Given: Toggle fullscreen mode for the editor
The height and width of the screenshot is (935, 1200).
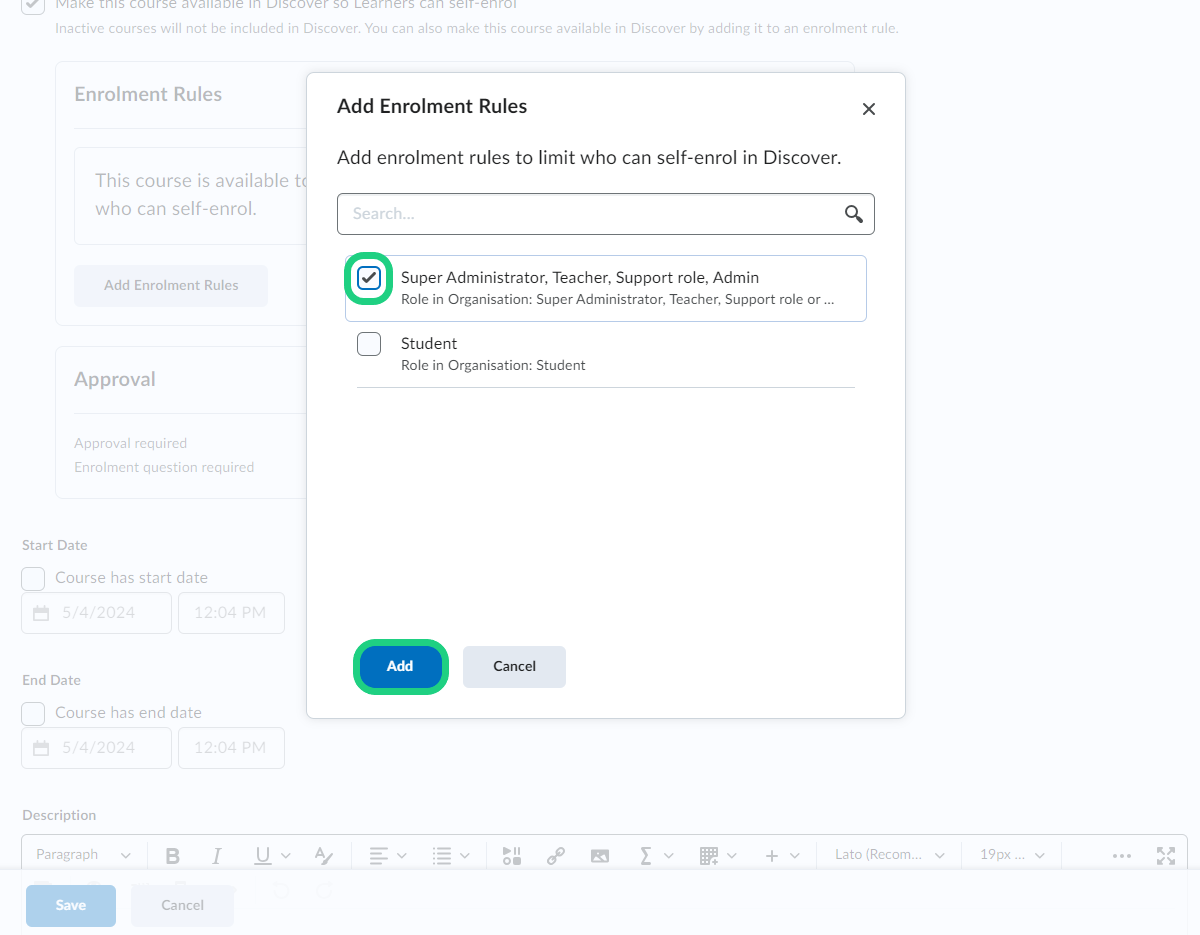Looking at the screenshot, I should pyautogui.click(x=1165, y=856).
